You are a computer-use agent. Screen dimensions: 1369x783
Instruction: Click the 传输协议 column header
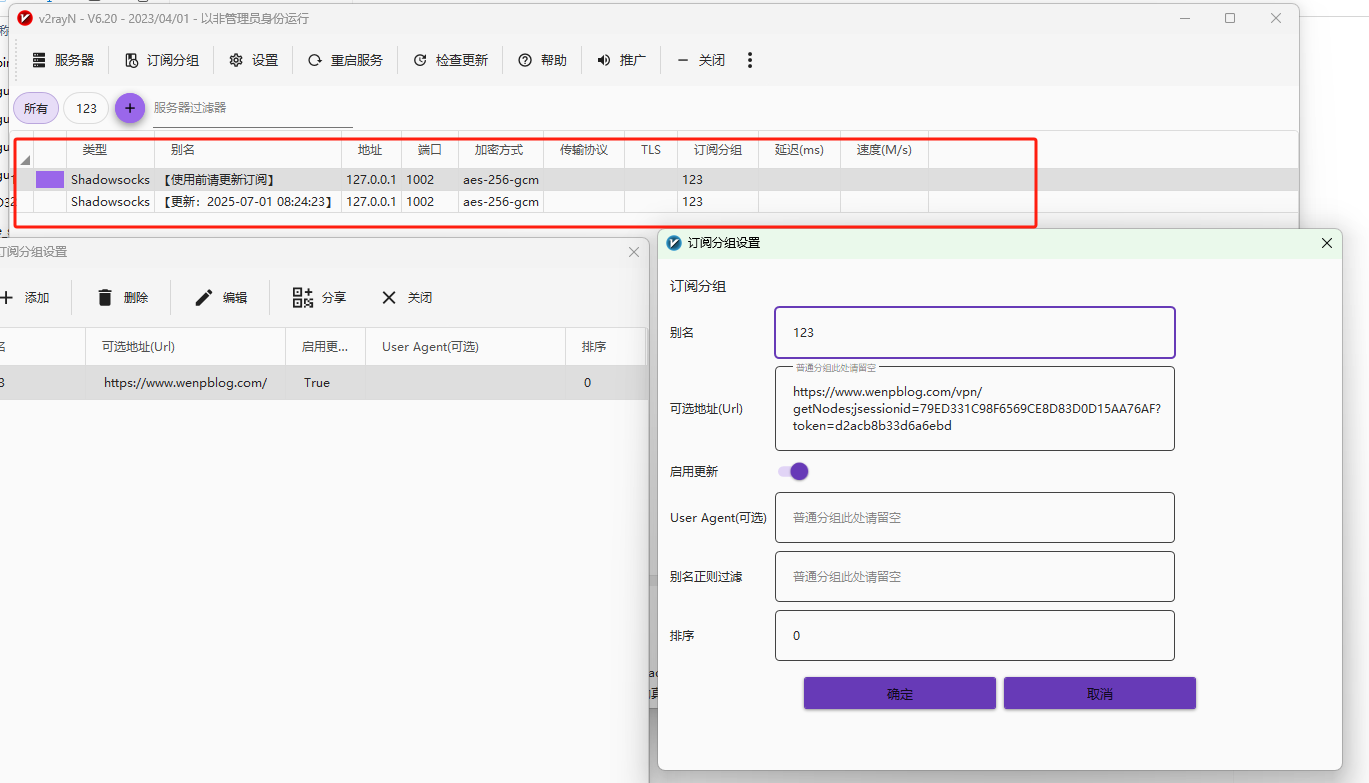584,150
